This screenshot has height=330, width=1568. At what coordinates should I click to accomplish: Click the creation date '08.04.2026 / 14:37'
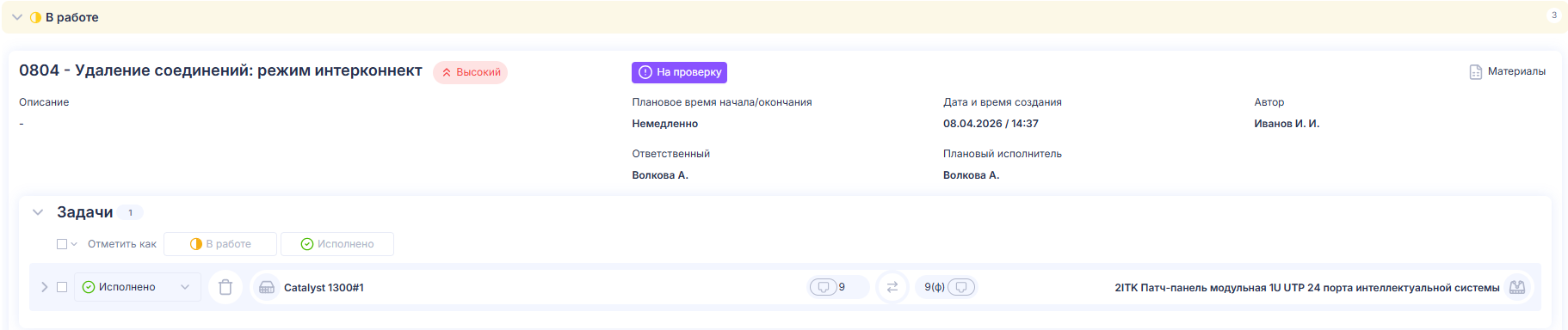(x=991, y=124)
